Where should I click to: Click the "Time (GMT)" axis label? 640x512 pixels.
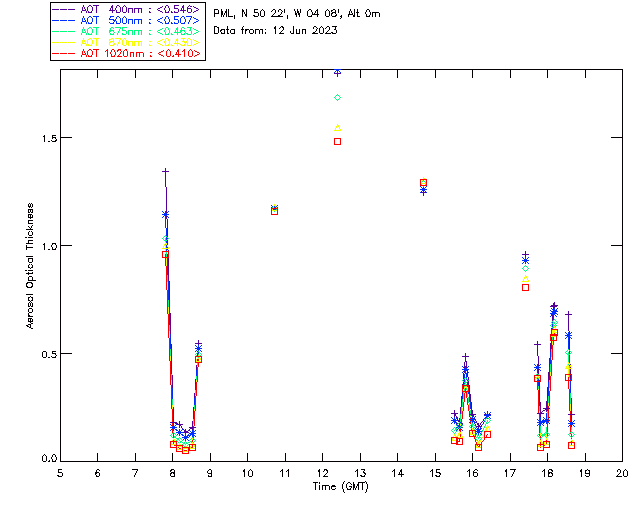pyautogui.click(x=342, y=486)
